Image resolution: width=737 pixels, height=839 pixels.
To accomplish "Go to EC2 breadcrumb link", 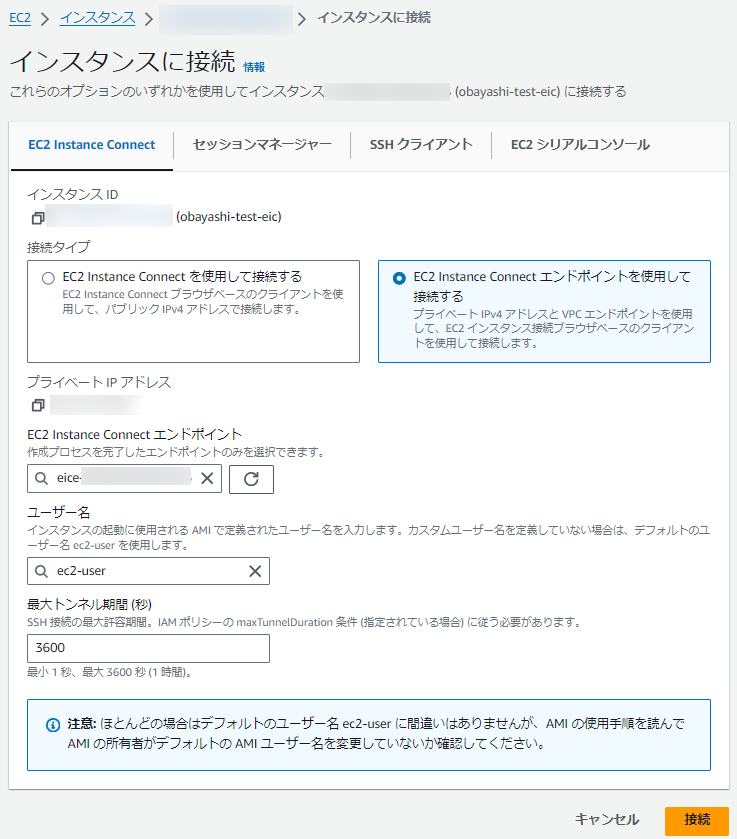I will (x=20, y=18).
